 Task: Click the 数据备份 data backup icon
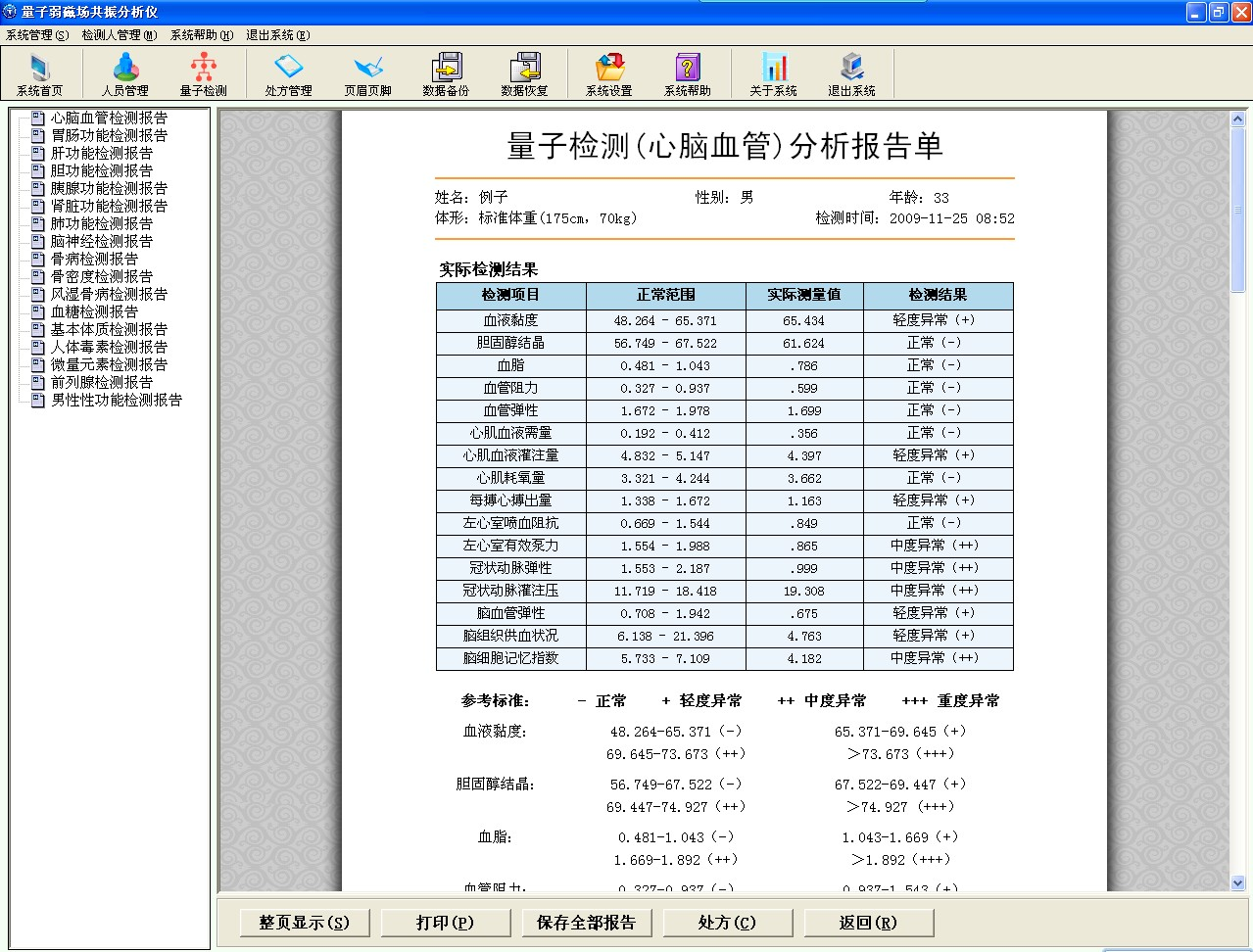(446, 73)
